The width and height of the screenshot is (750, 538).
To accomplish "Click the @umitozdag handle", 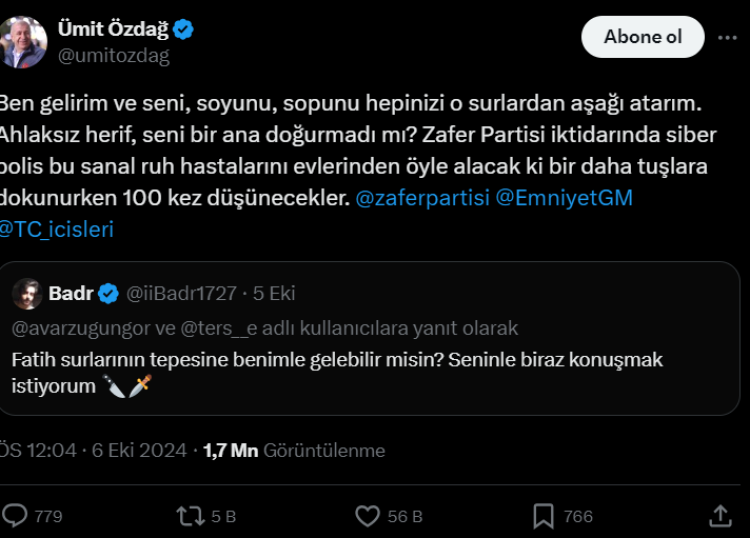I will pyautogui.click(x=114, y=56).
